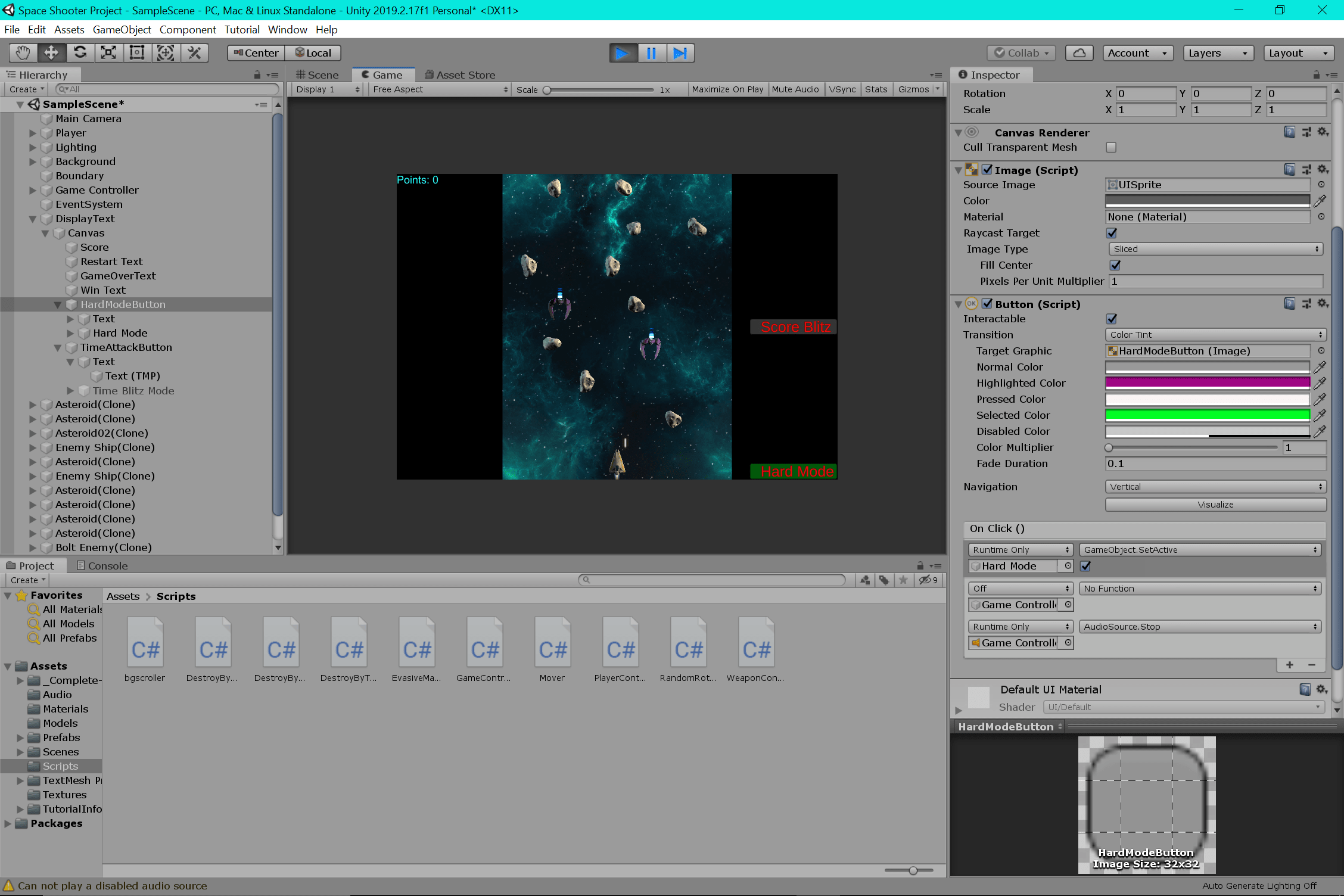
Task: Switch to the Console tab
Action: 102,566
